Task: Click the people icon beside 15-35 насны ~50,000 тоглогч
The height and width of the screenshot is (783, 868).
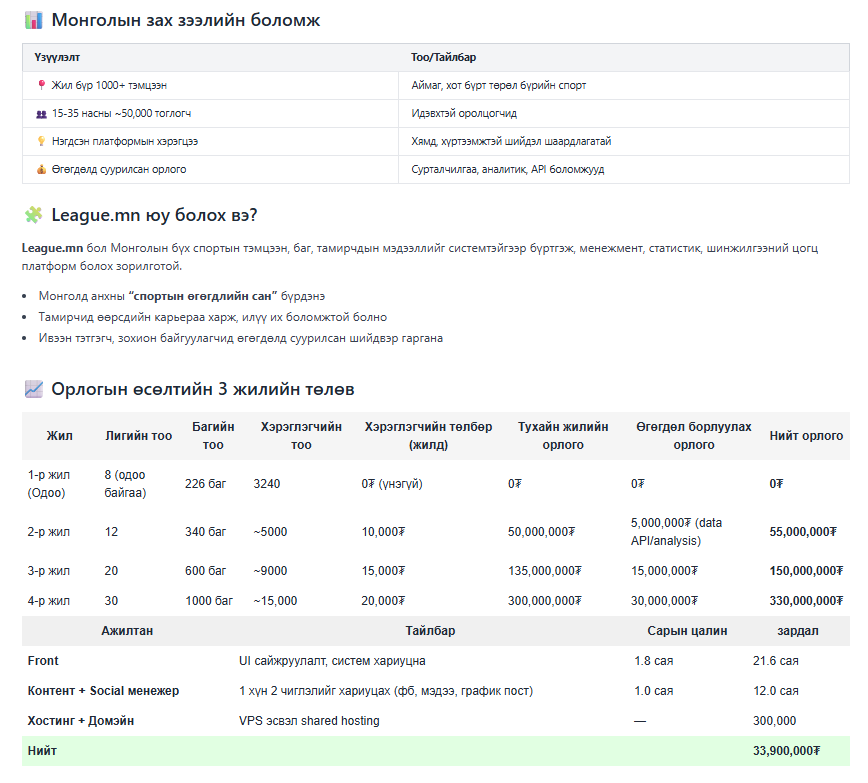Action: point(41,114)
